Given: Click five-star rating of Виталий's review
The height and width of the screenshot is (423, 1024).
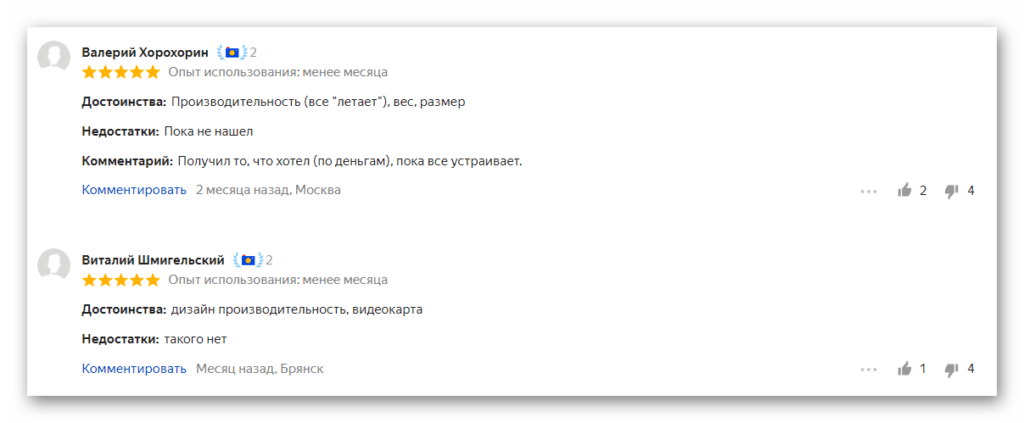Looking at the screenshot, I should click(121, 279).
